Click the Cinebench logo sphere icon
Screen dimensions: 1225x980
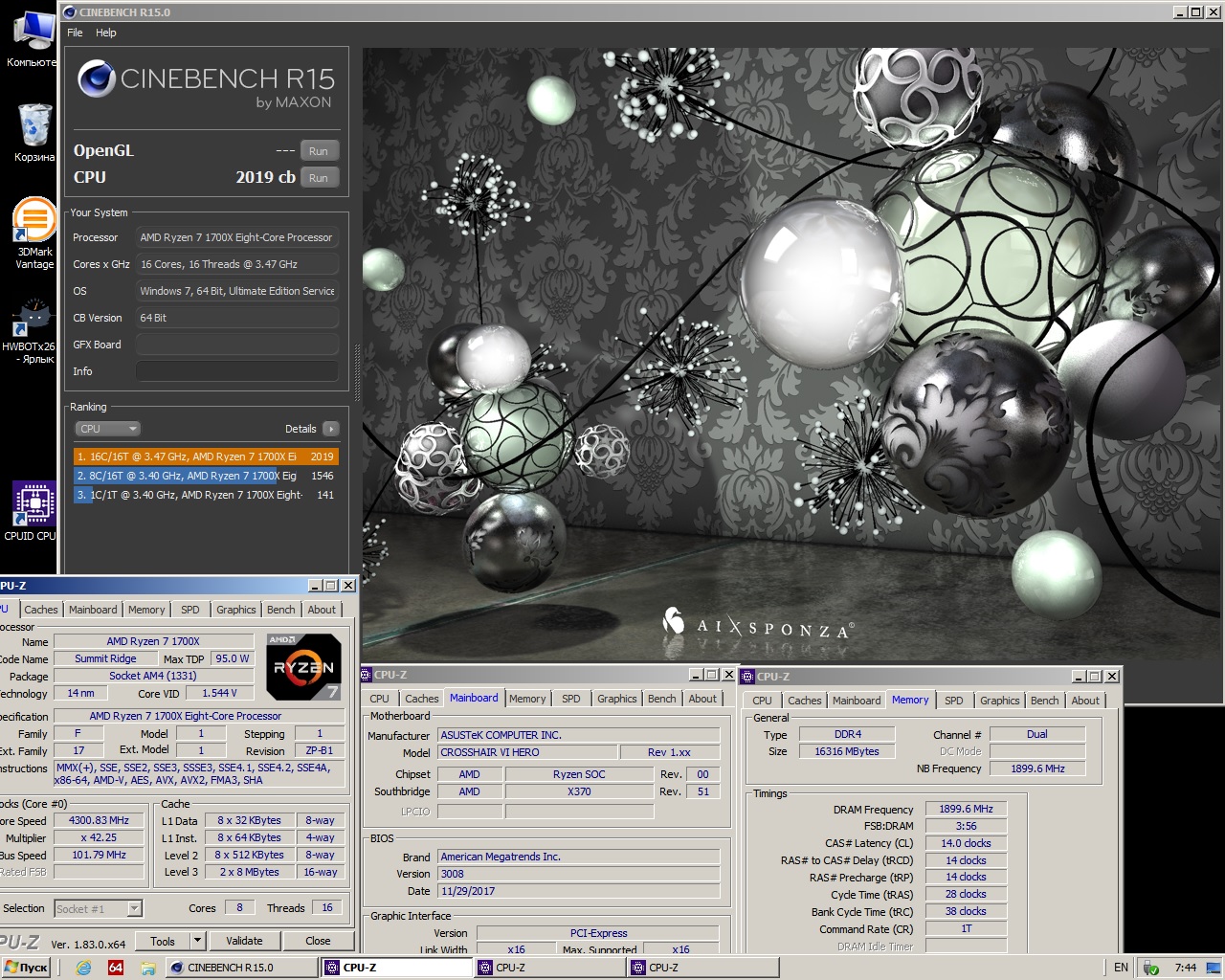(x=97, y=78)
